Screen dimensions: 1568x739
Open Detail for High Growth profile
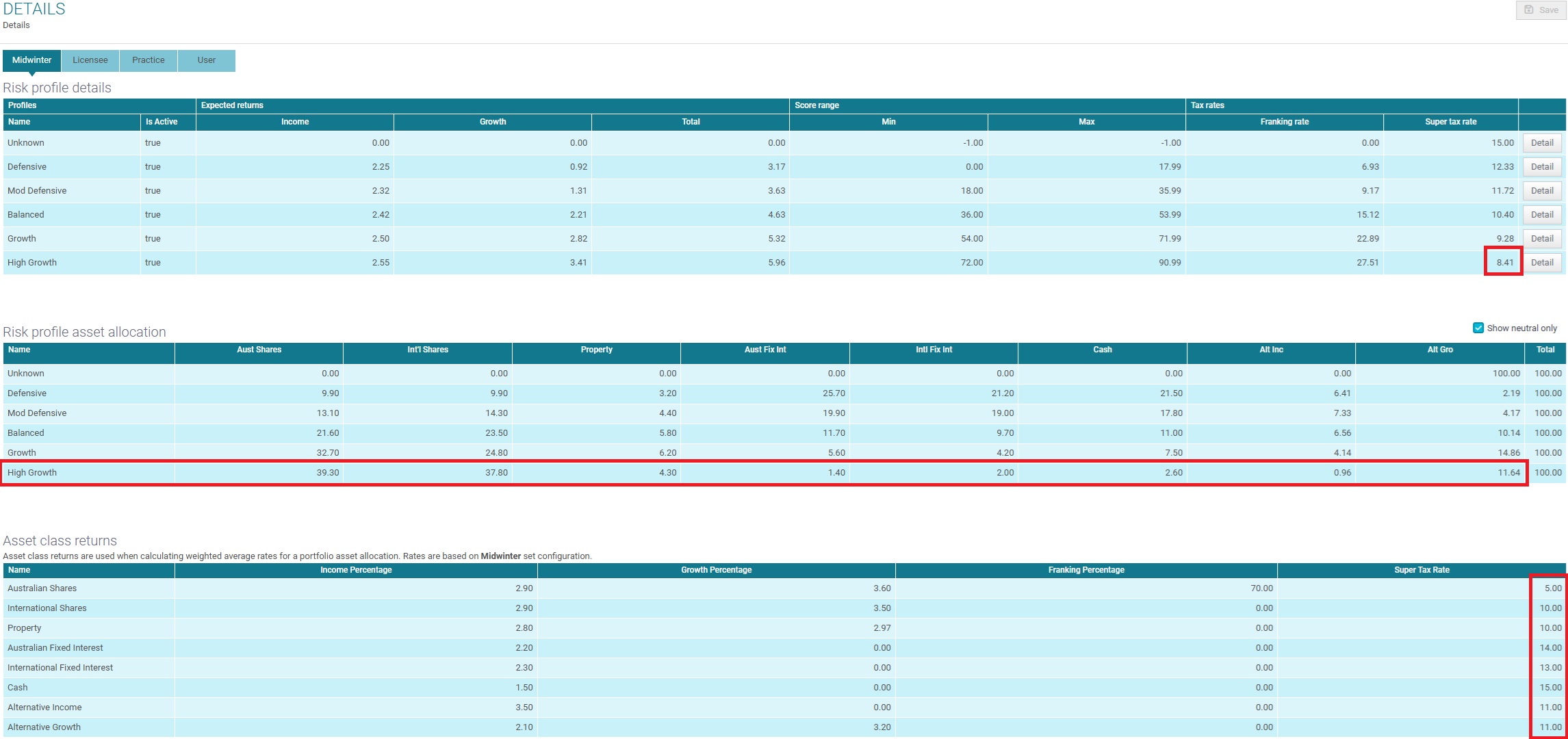pos(1542,263)
